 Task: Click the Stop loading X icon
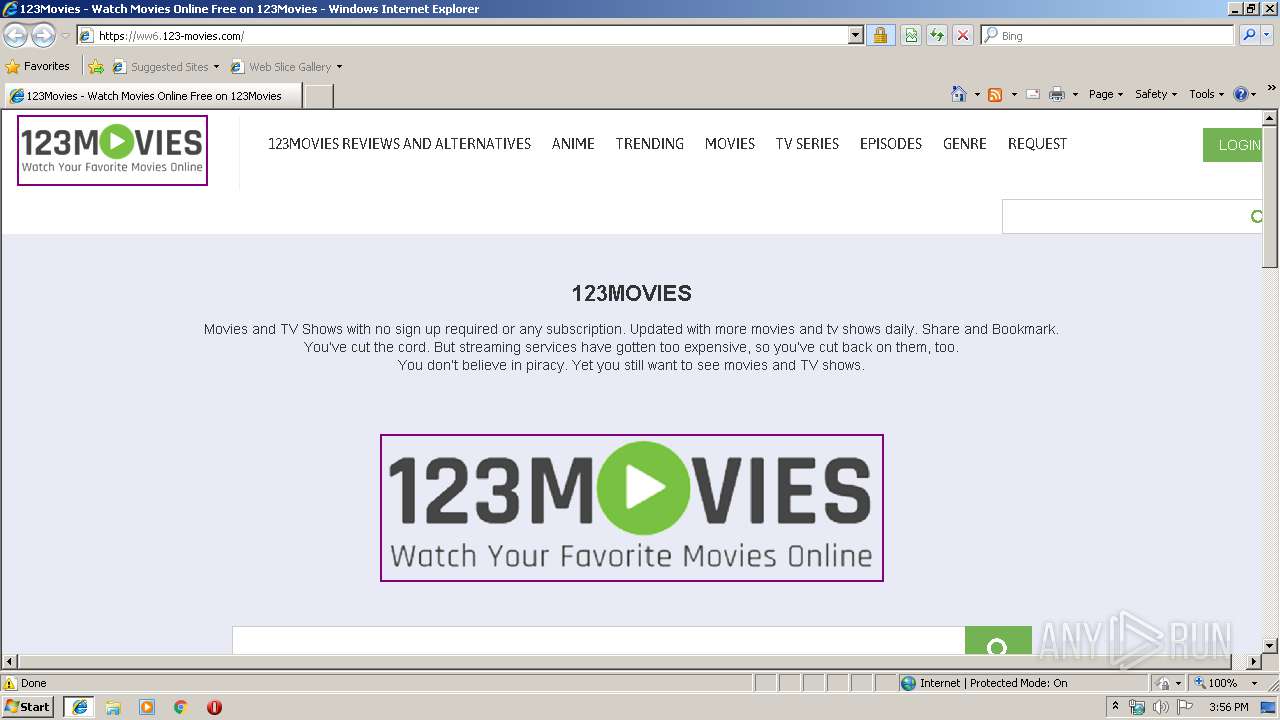coord(963,35)
